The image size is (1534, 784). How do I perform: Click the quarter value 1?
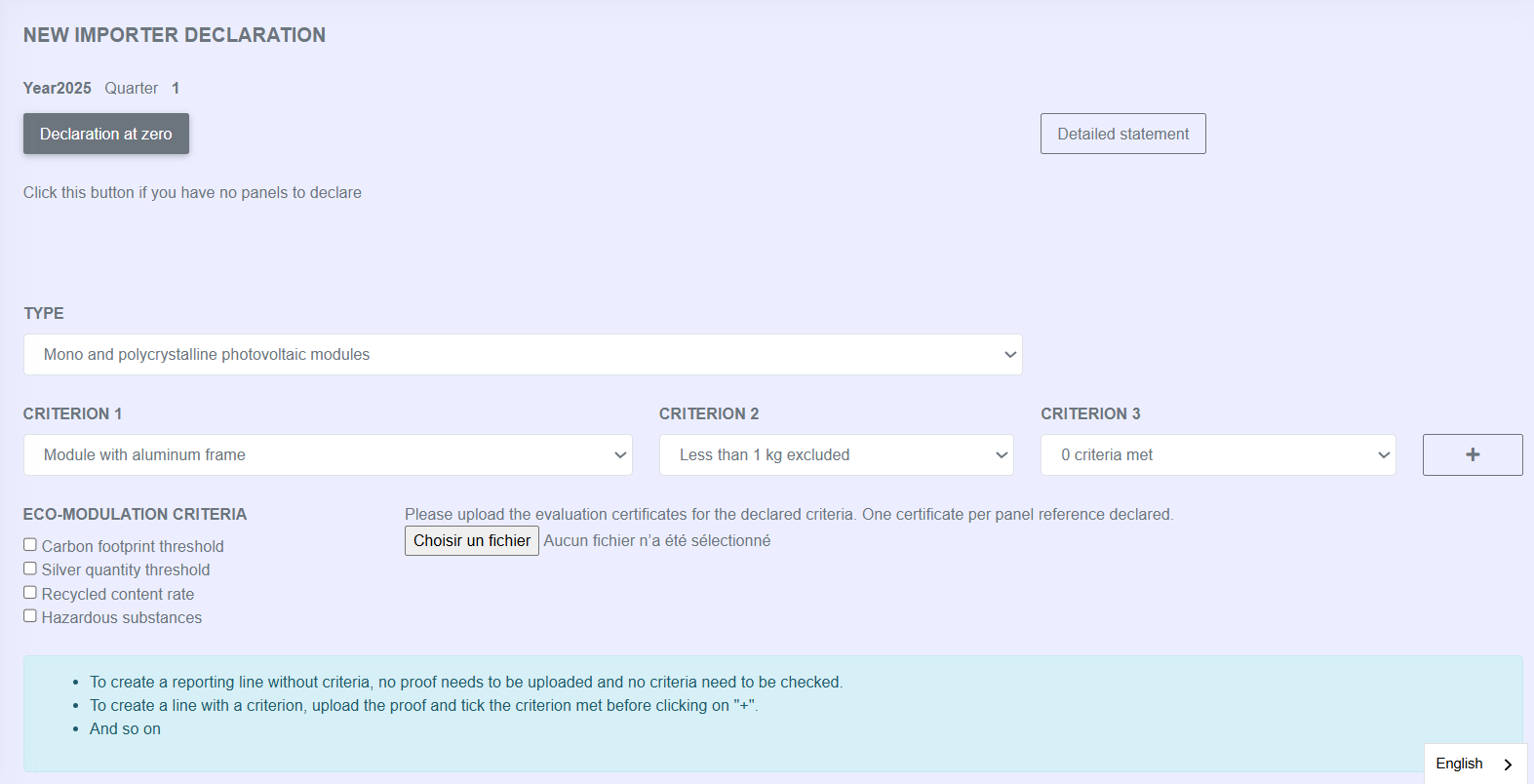[x=176, y=88]
